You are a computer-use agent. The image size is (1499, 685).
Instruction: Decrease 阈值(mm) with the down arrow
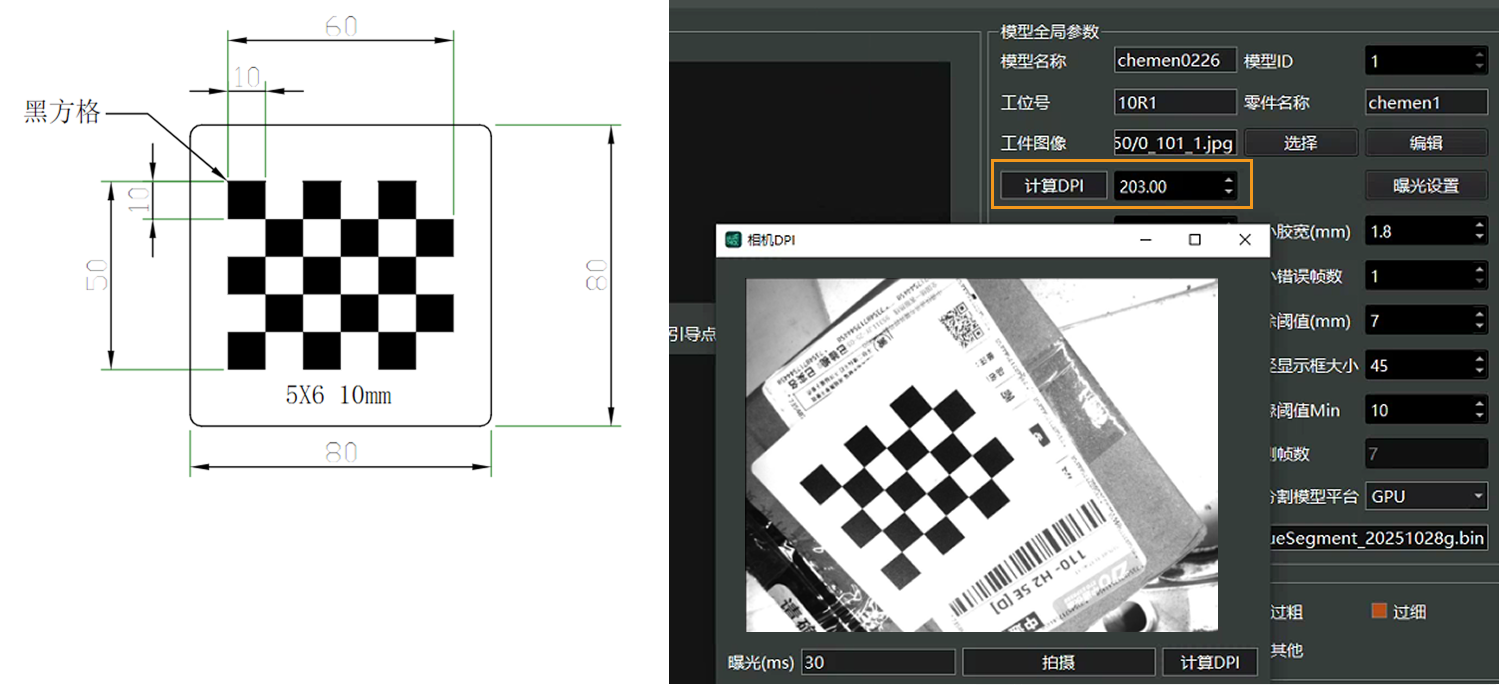coord(1479,327)
